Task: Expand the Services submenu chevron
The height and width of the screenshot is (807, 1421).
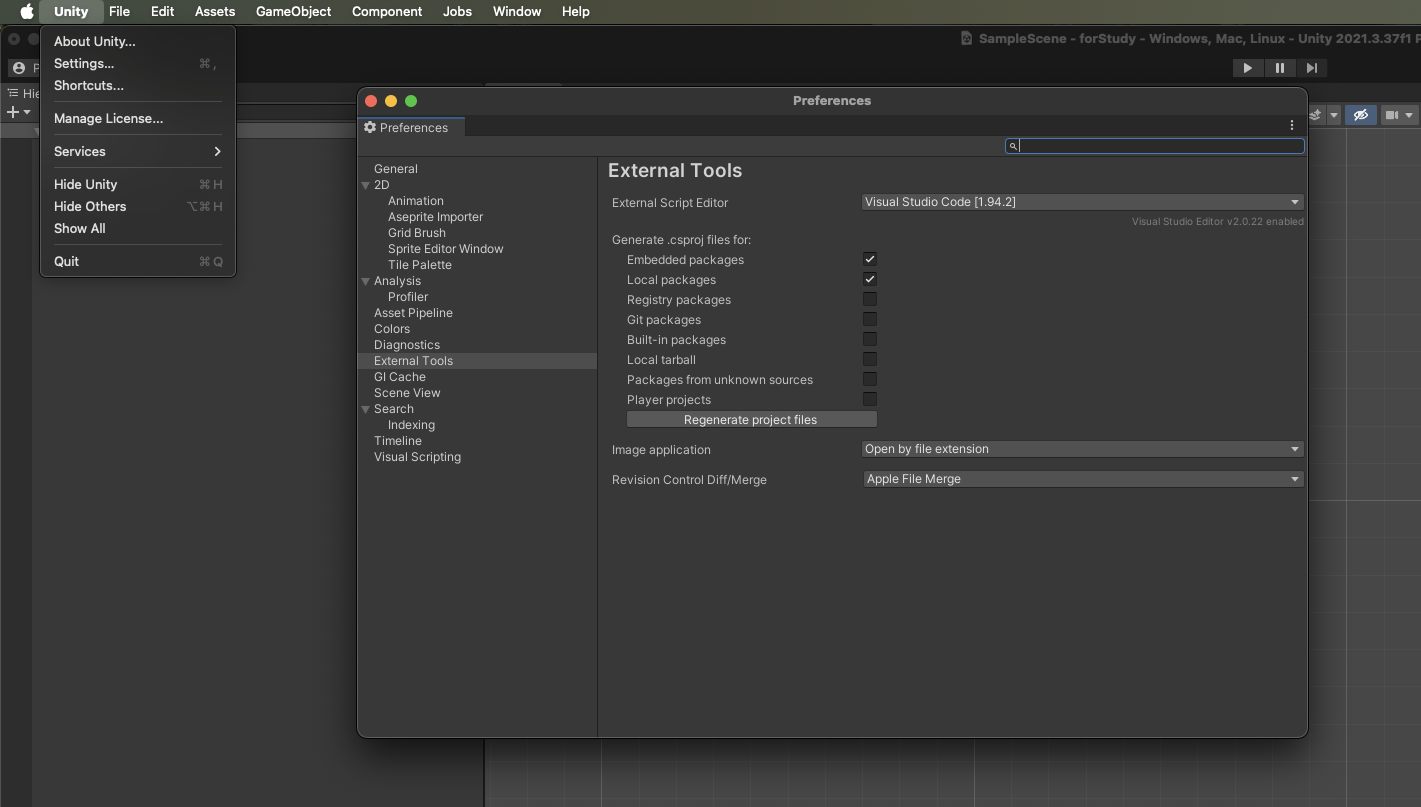Action: 217,151
